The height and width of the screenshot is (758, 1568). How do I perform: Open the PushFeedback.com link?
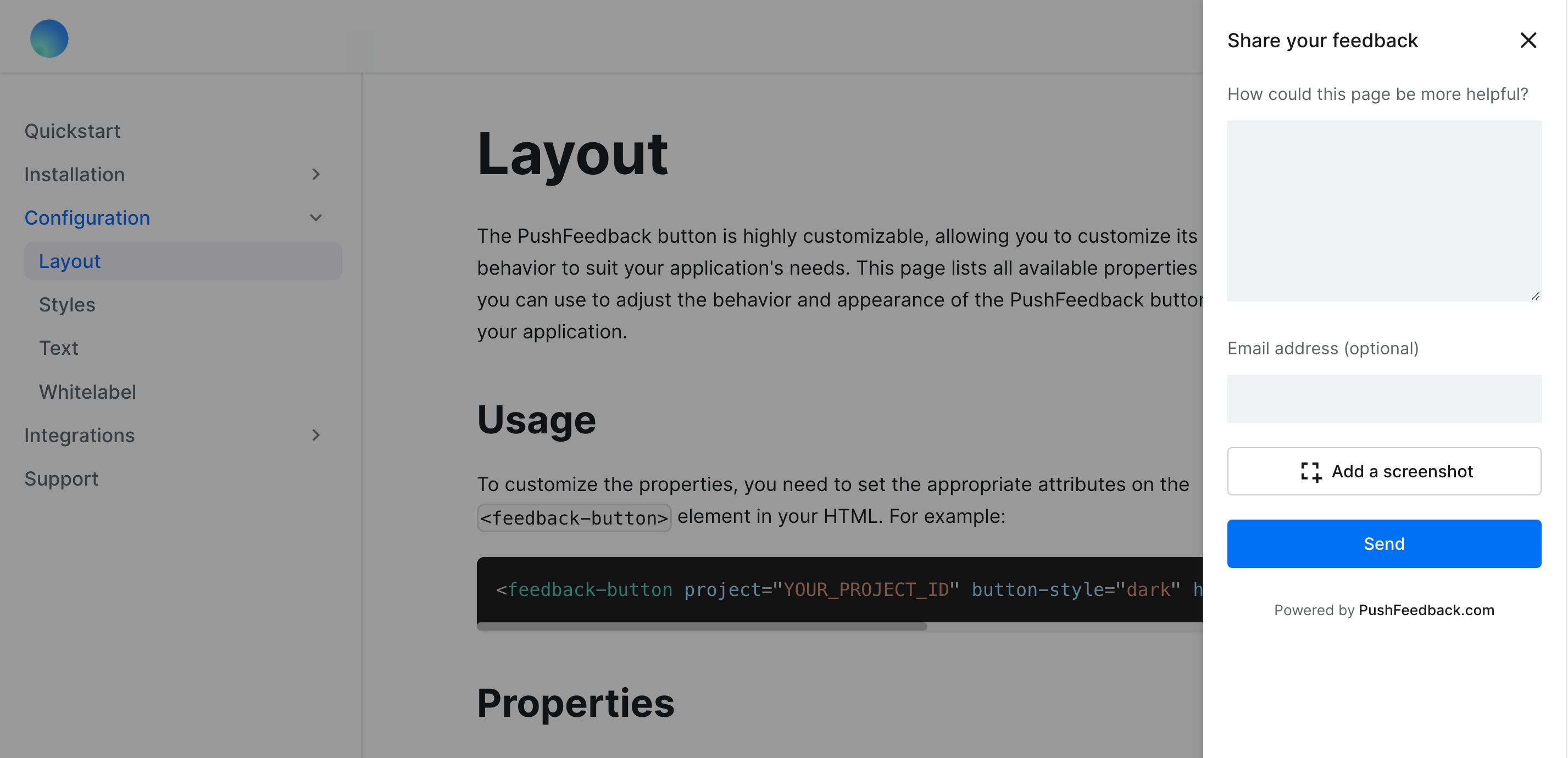1426,610
